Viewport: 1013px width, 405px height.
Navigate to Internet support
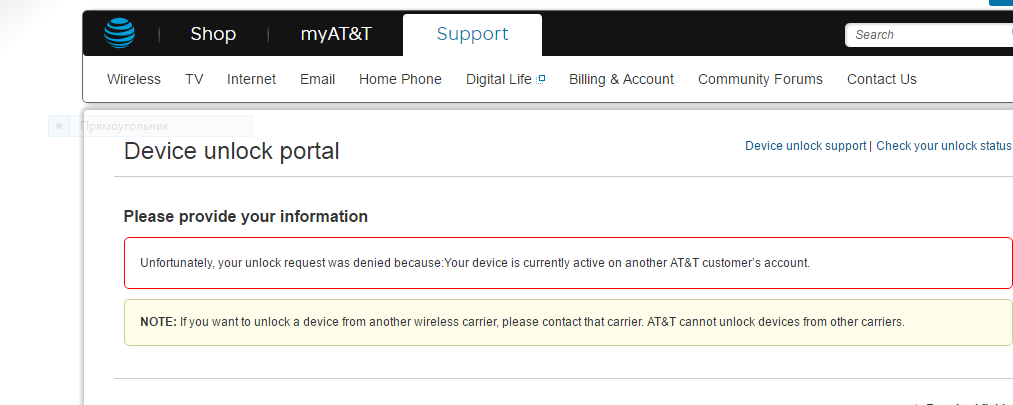[251, 79]
